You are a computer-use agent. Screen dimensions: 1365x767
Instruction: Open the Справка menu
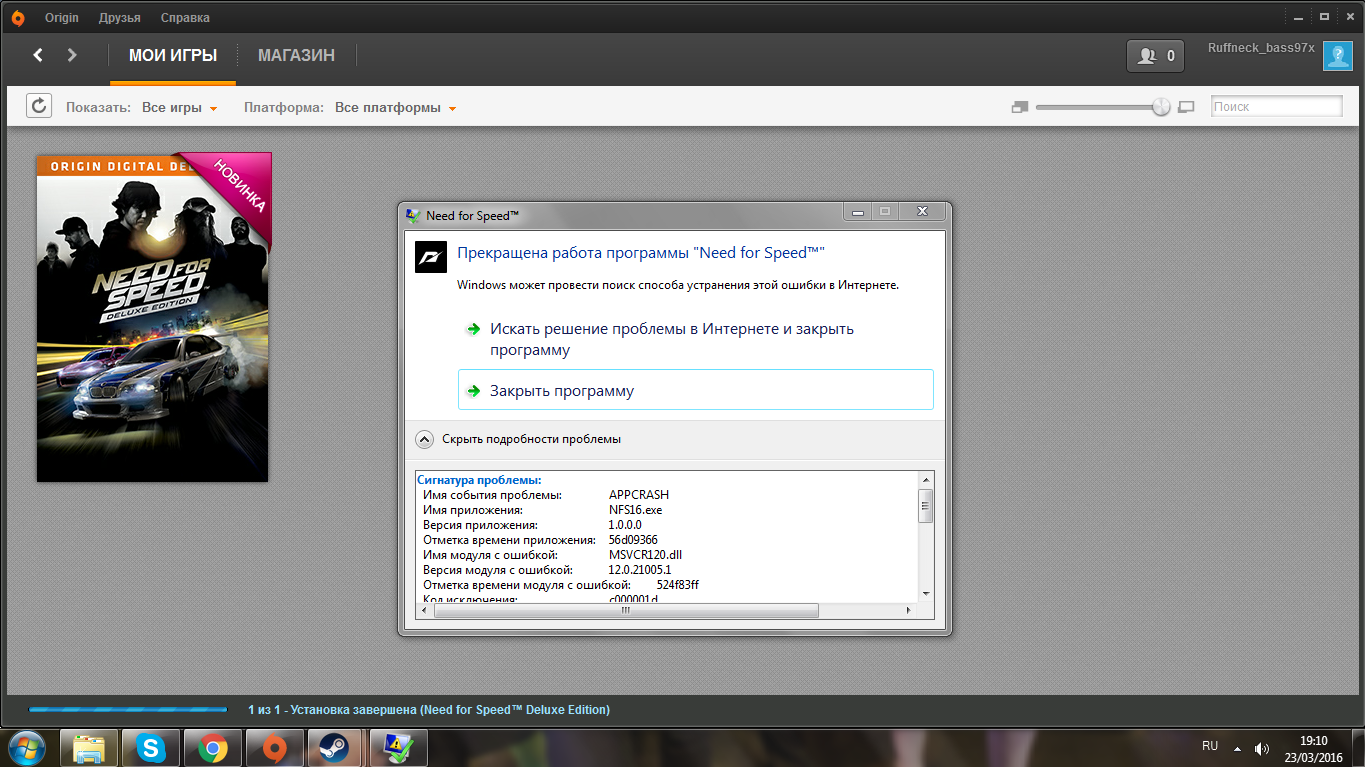[x=185, y=18]
